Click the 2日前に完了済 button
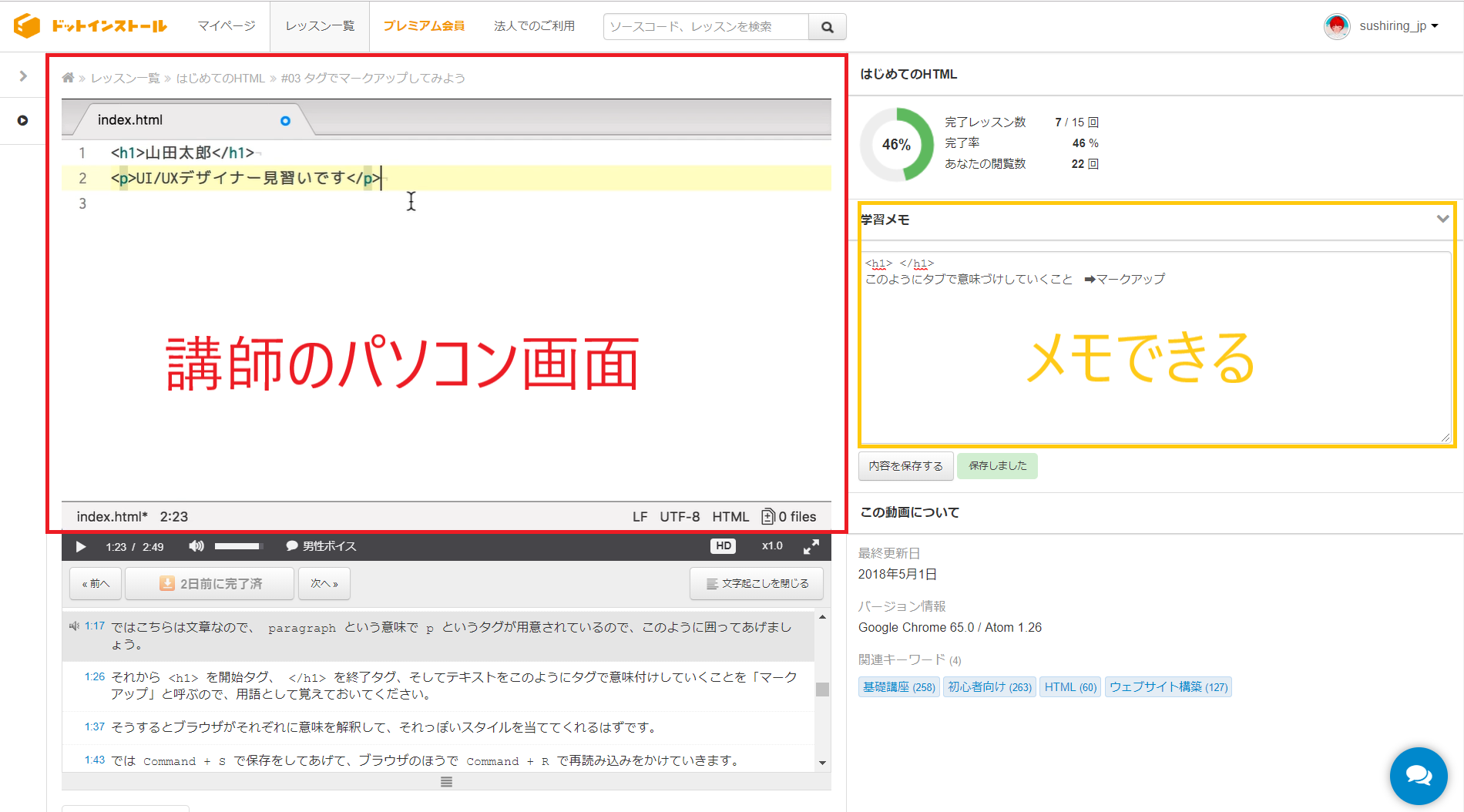Viewport: 1464px width, 812px height. point(210,584)
